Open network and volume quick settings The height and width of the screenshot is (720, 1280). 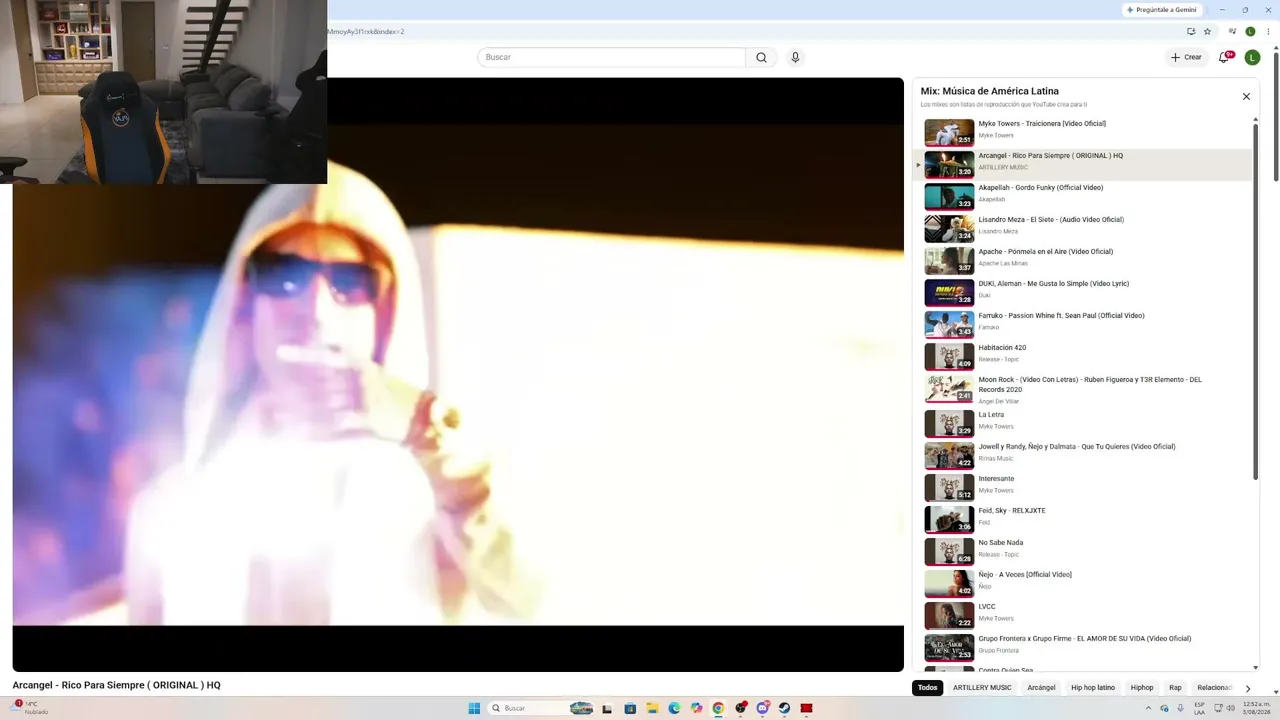point(1222,708)
